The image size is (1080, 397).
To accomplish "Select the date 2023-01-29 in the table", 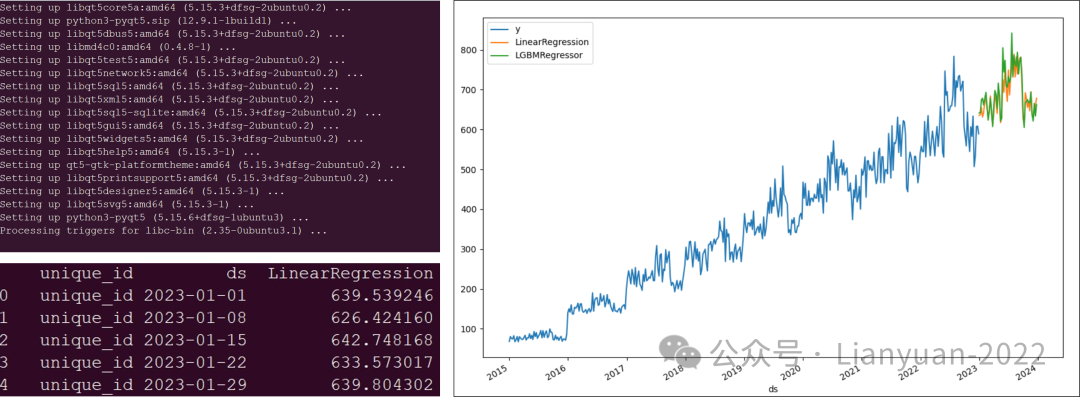I will pyautogui.click(x=195, y=385).
